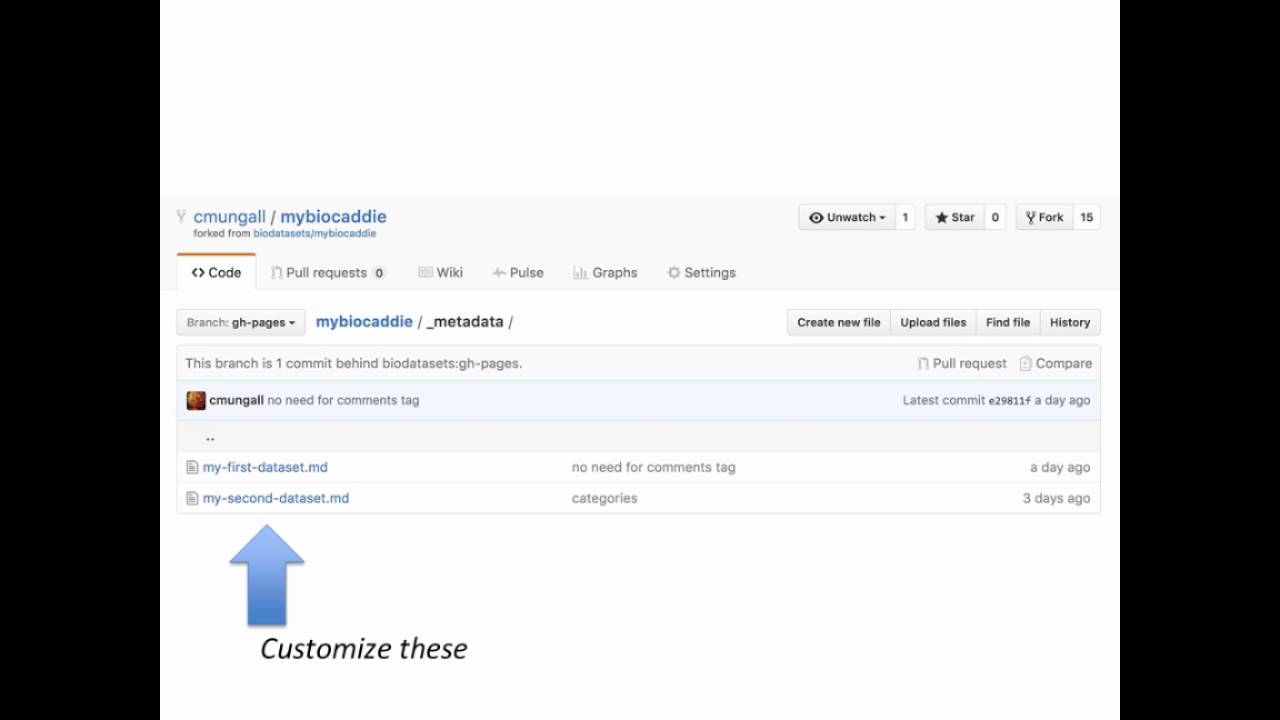Open the categories commit message
The image size is (1280, 720).
(604, 498)
